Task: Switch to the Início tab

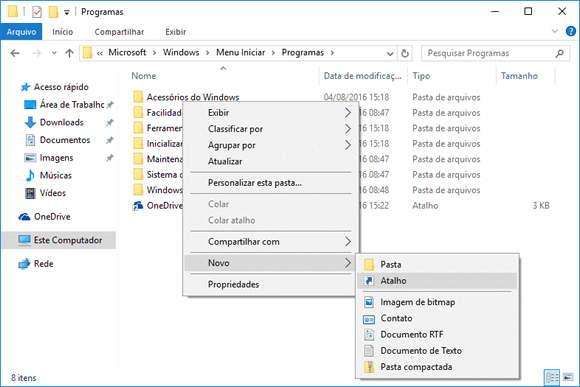Action: tap(63, 32)
